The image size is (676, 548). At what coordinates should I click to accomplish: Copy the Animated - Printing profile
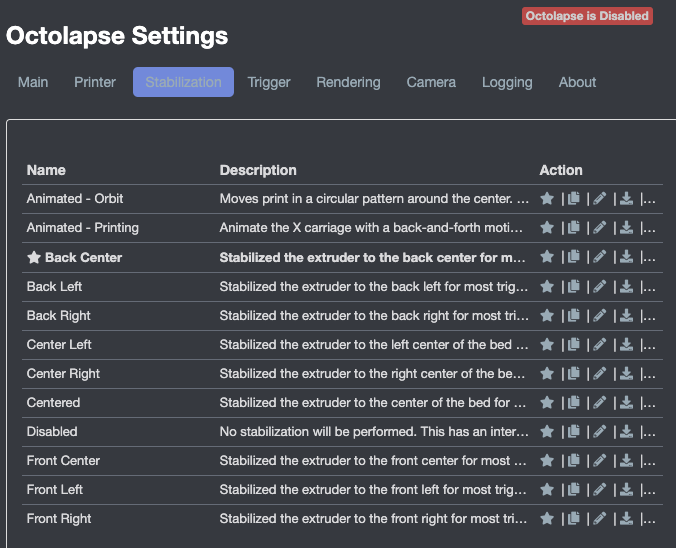click(x=574, y=228)
